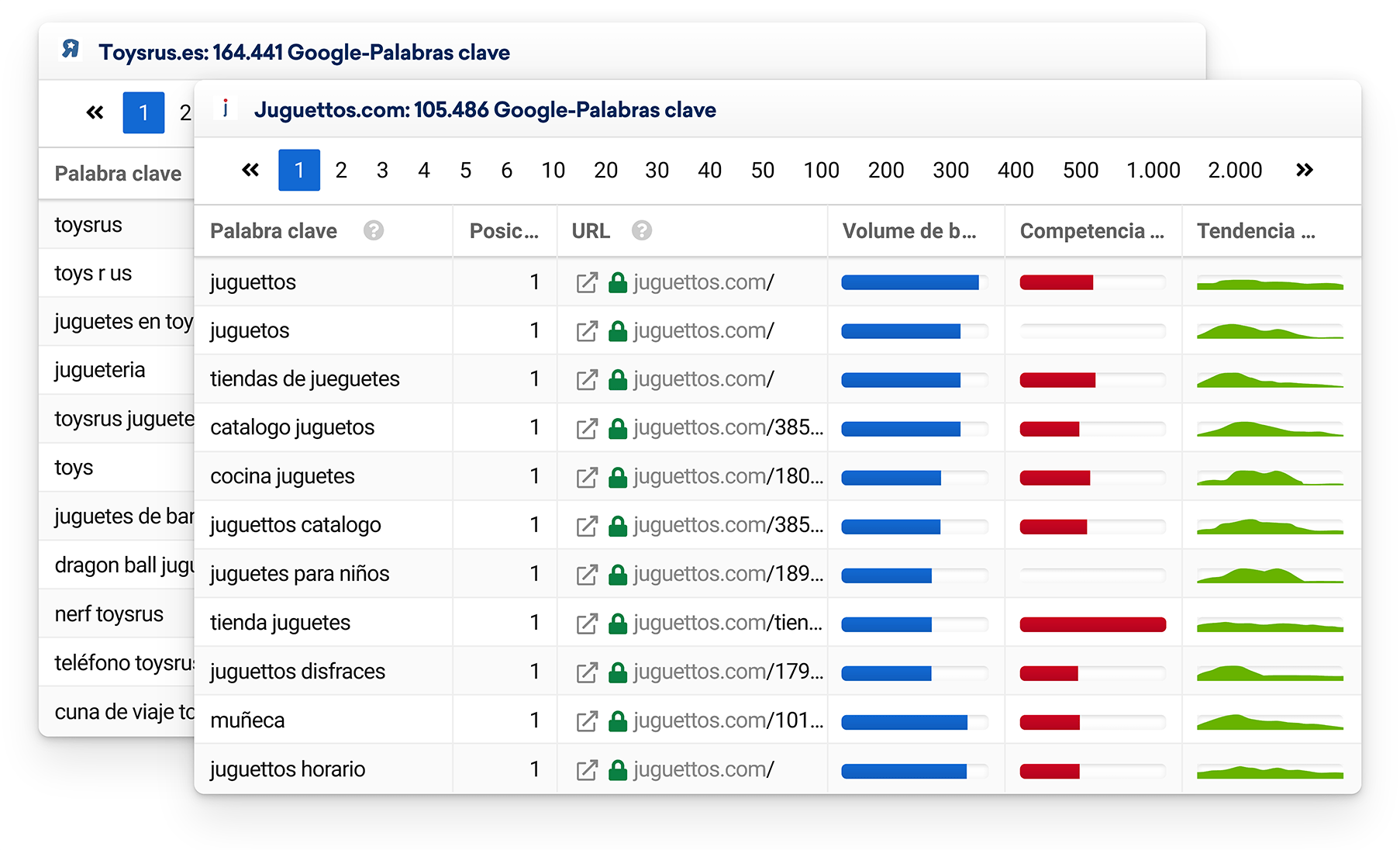Jump forward with the double right chevron

click(x=1304, y=170)
